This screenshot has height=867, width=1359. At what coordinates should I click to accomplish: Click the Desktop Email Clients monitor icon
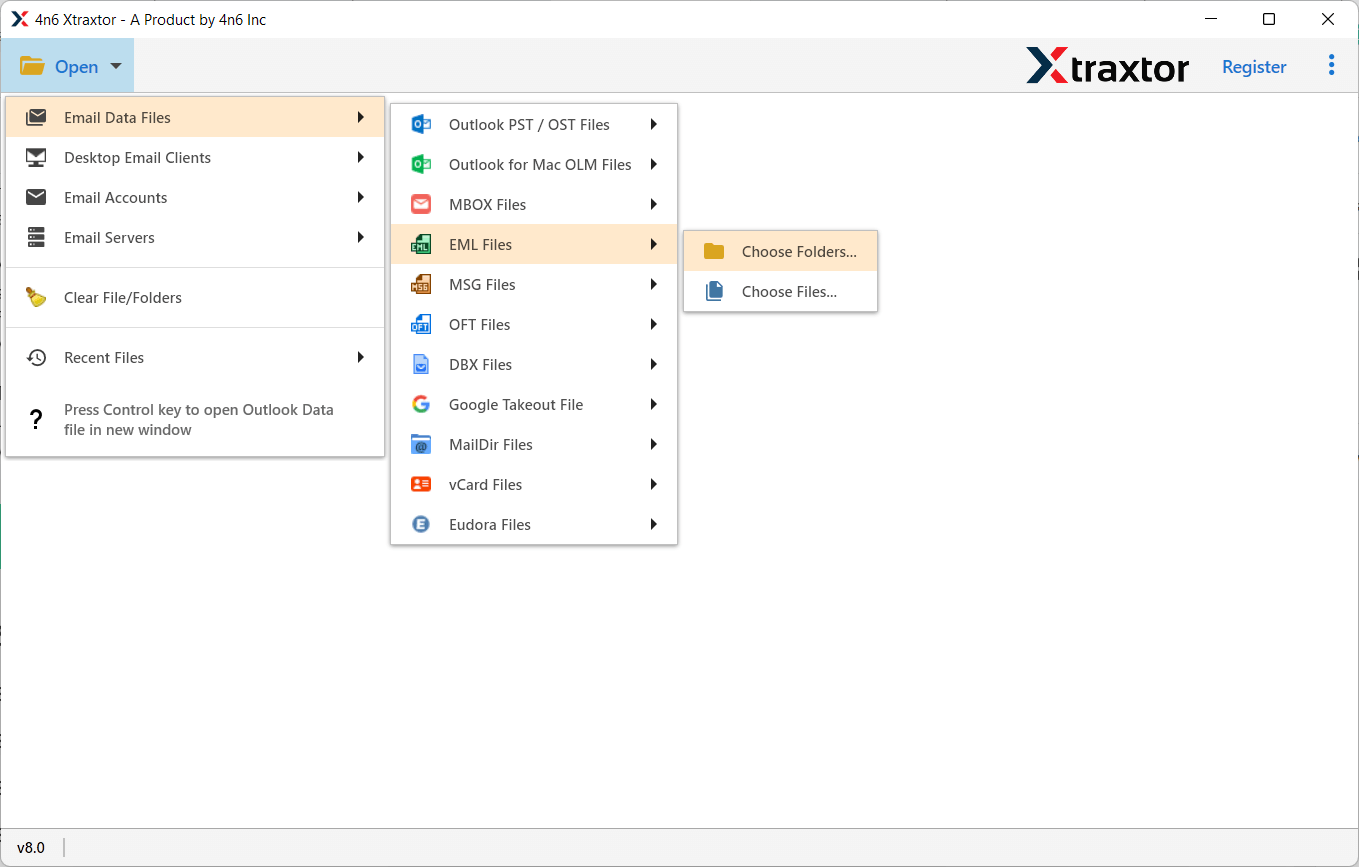click(x=36, y=157)
